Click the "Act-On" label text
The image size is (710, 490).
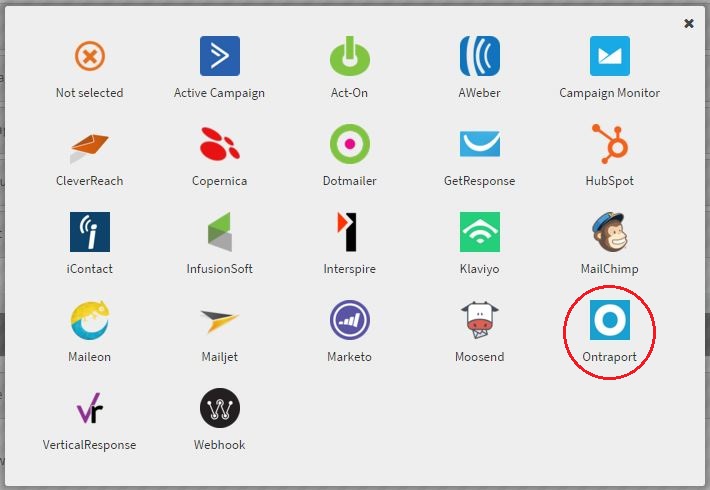[350, 93]
